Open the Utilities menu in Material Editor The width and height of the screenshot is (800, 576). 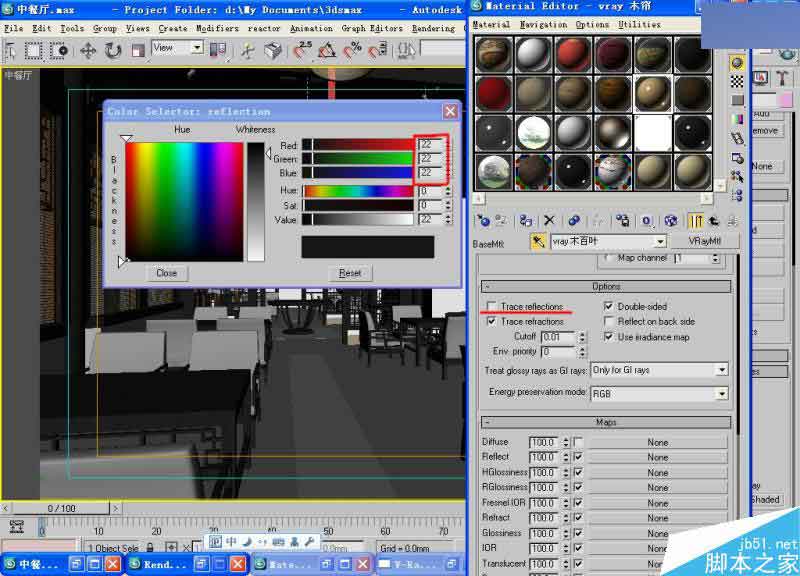[639, 24]
